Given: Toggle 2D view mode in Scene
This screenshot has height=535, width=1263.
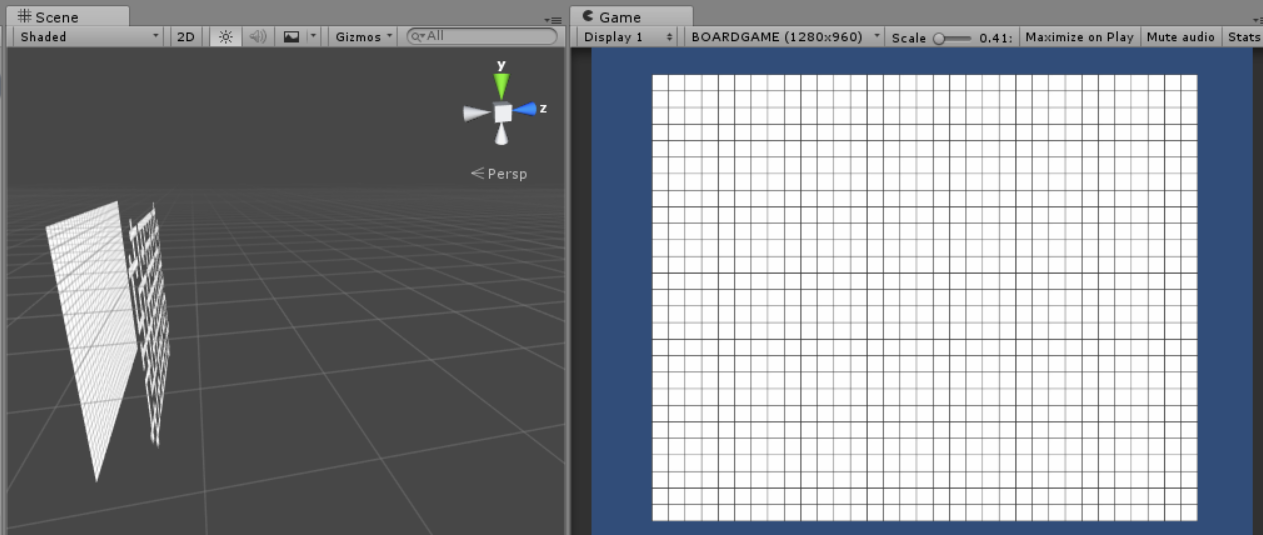Looking at the screenshot, I should 186,37.
